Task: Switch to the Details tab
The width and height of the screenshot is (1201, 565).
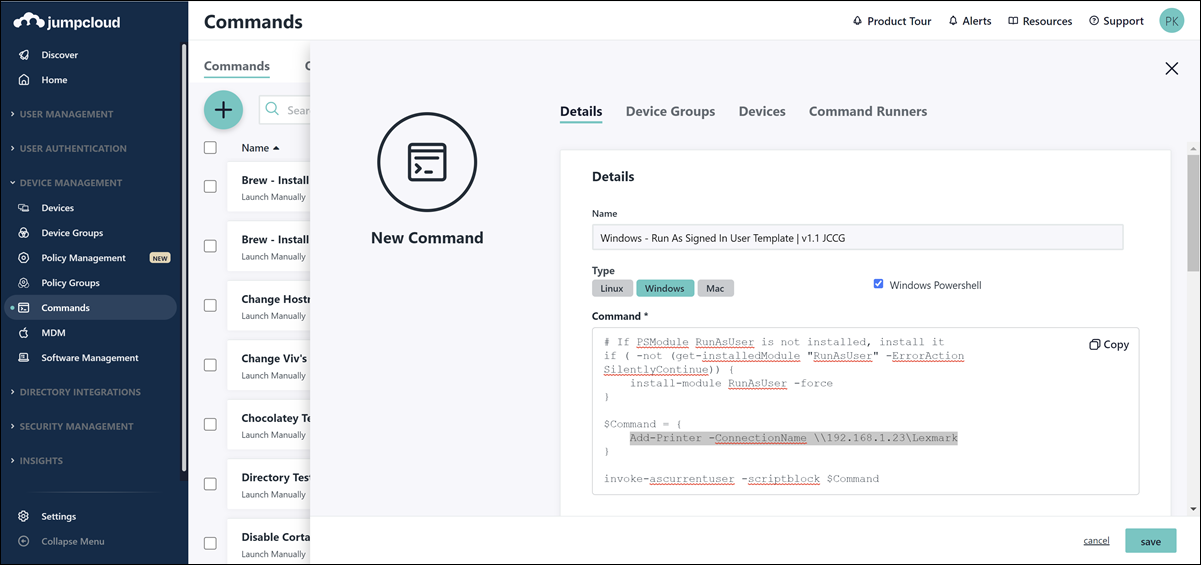Action: (x=581, y=112)
